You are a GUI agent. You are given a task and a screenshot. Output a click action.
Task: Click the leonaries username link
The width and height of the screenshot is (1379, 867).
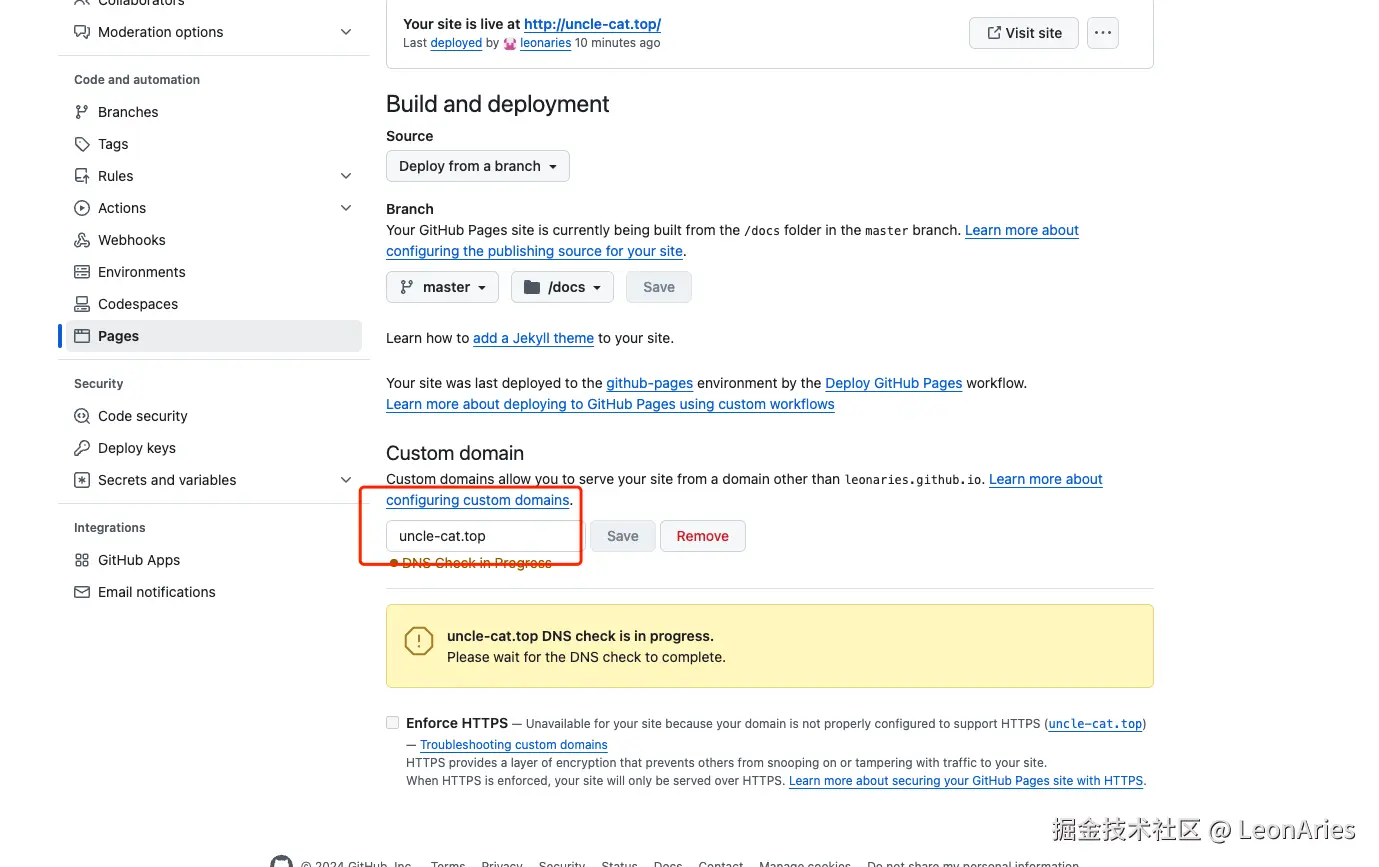pos(546,43)
